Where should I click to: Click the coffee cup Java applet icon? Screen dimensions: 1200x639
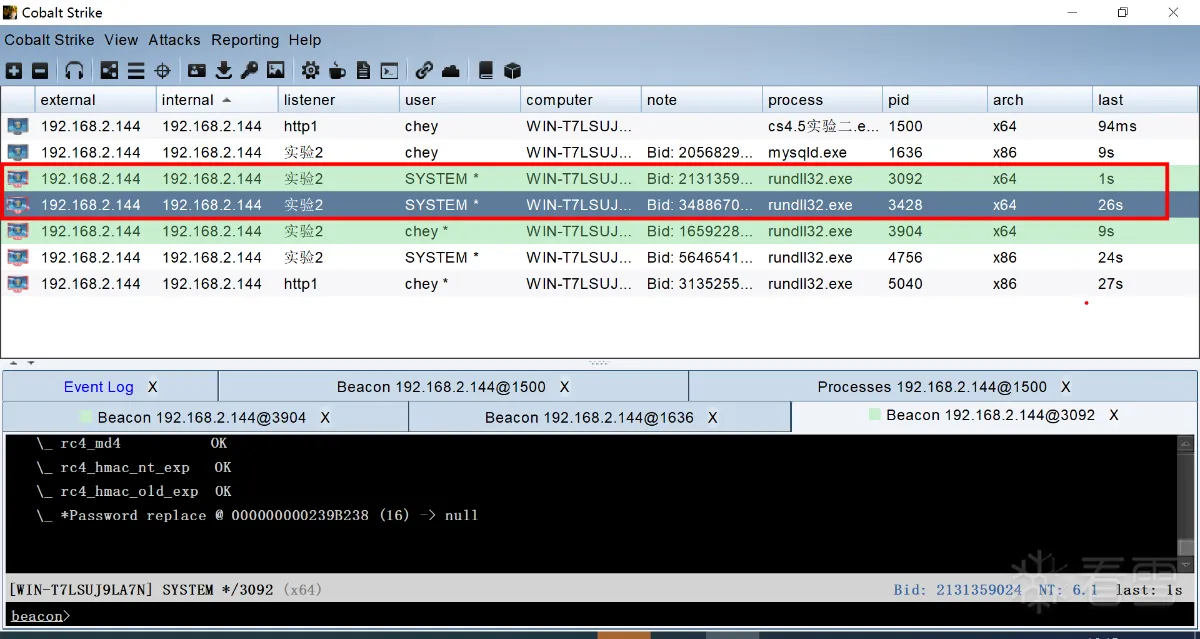(337, 71)
